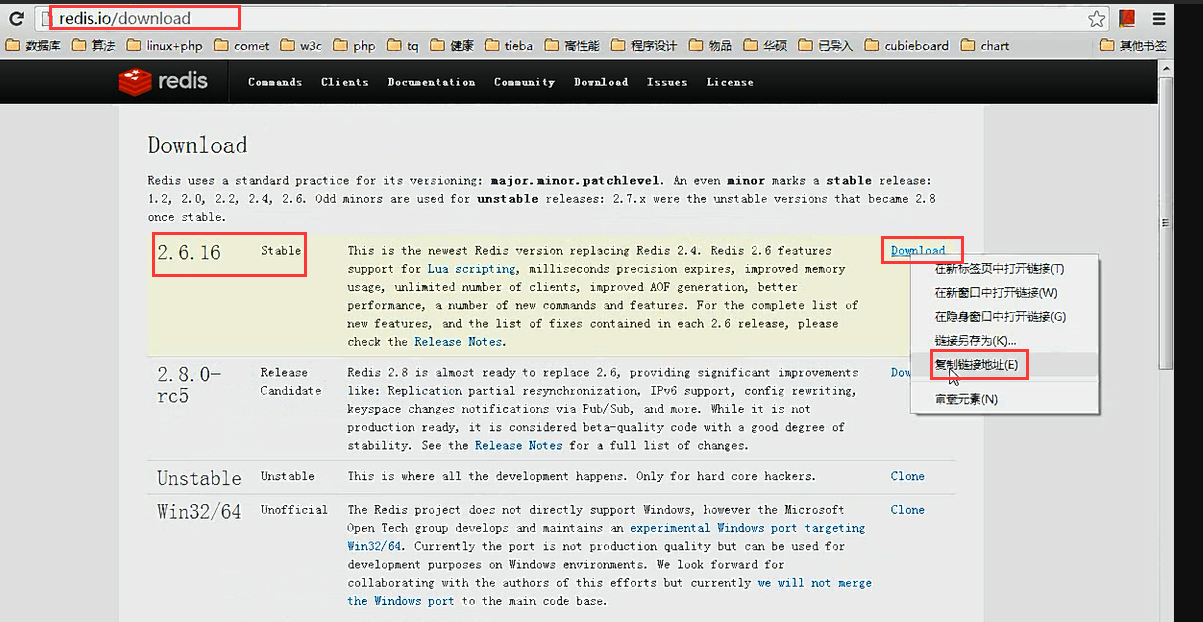
Task: Open the Chrome hamburger menu
Action: pos(1159,18)
